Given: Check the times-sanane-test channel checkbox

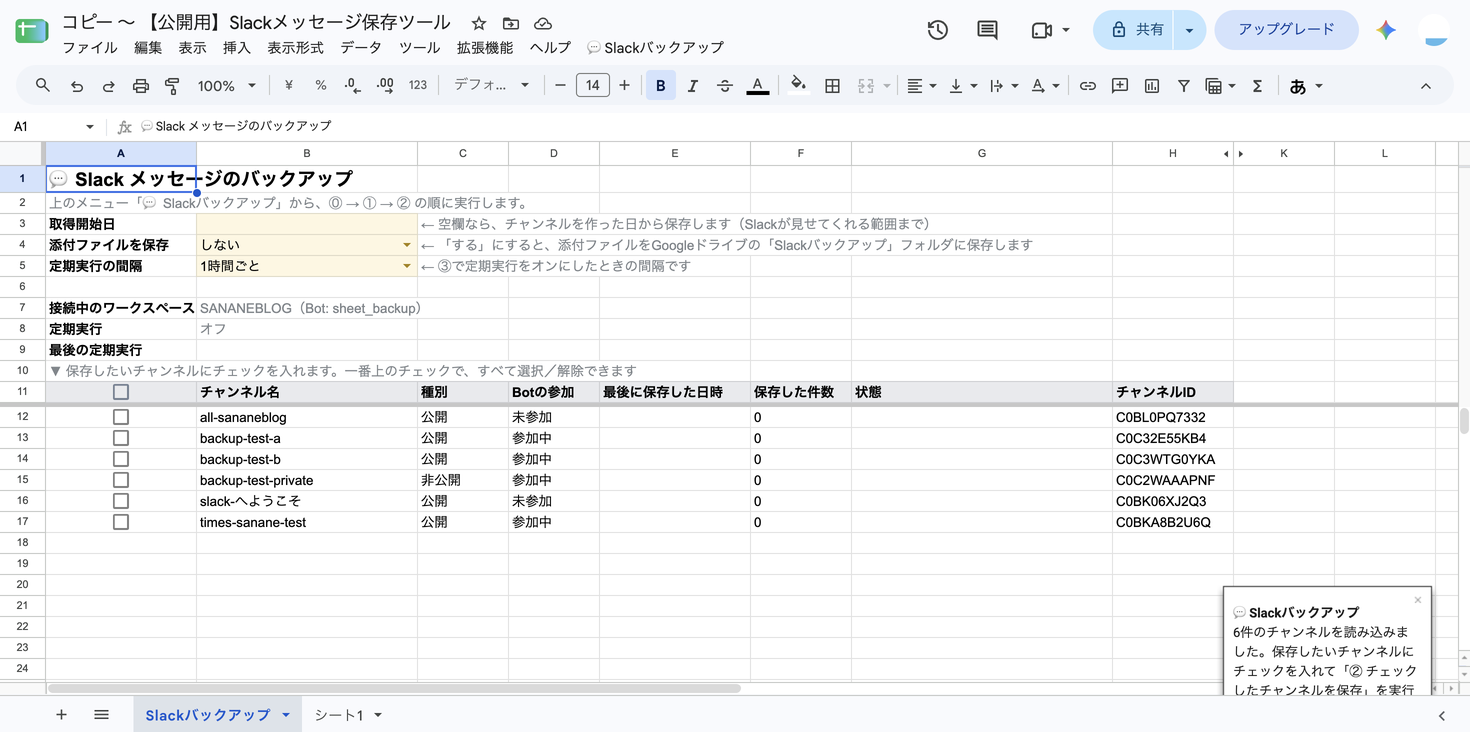Looking at the screenshot, I should 121,522.
